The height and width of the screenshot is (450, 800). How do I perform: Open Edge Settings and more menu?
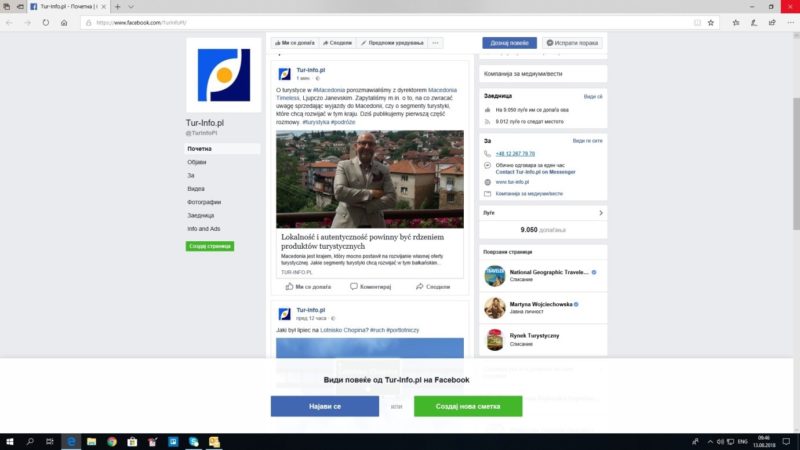[x=790, y=22]
